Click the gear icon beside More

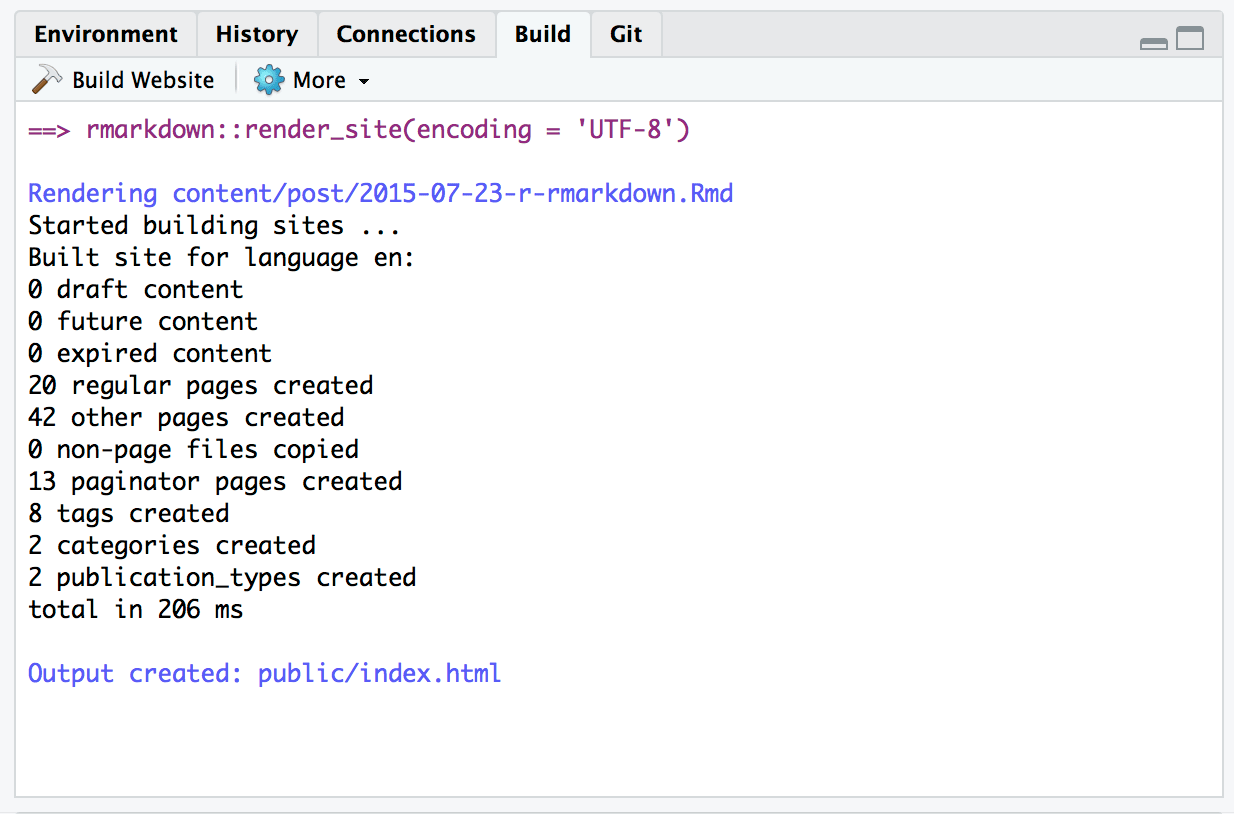pos(268,80)
